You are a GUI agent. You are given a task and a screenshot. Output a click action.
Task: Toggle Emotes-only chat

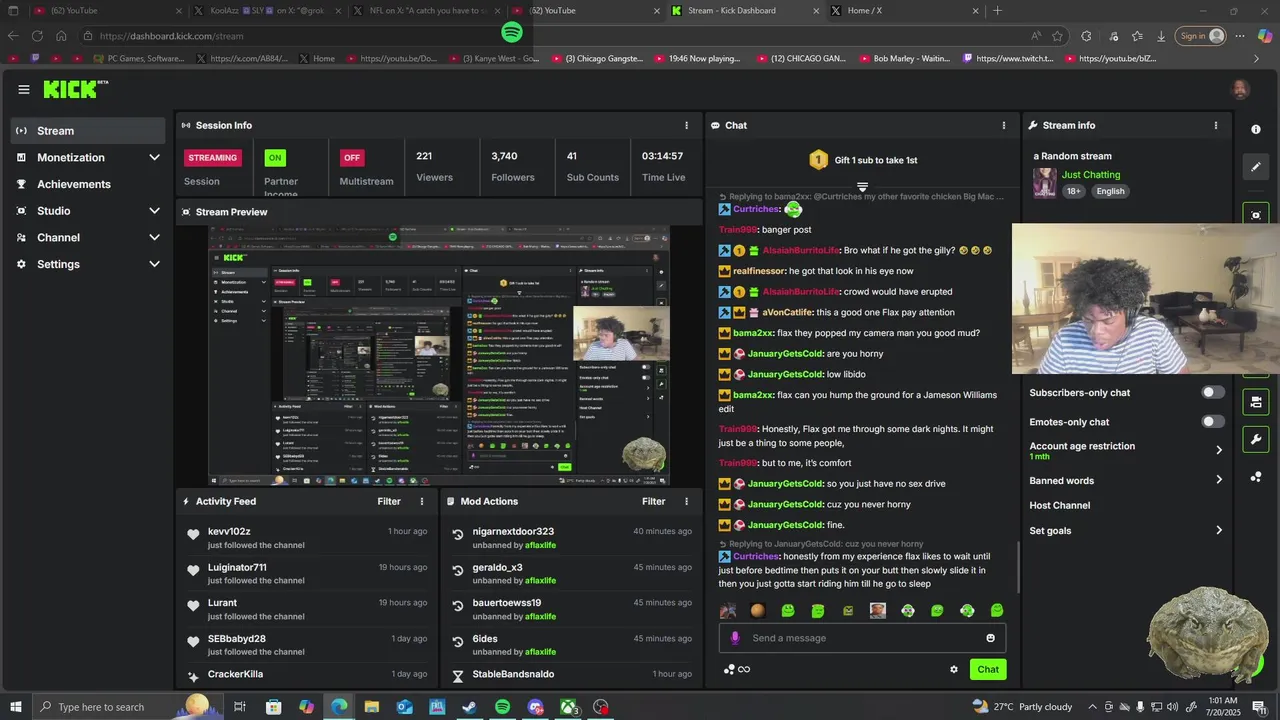pos(1212,422)
